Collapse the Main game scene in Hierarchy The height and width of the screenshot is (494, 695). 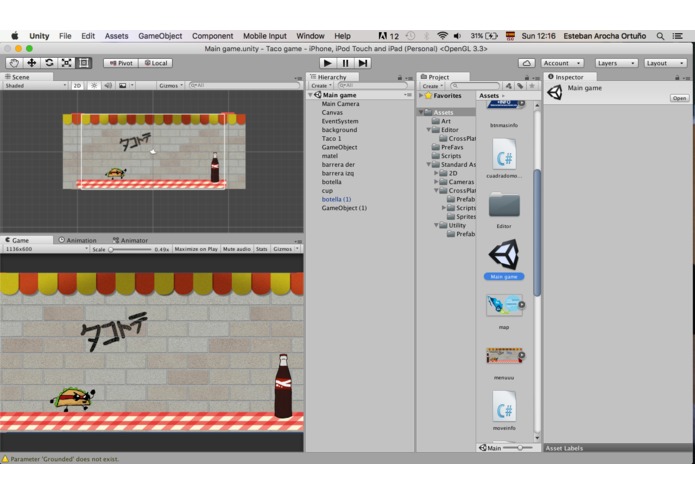(311, 95)
